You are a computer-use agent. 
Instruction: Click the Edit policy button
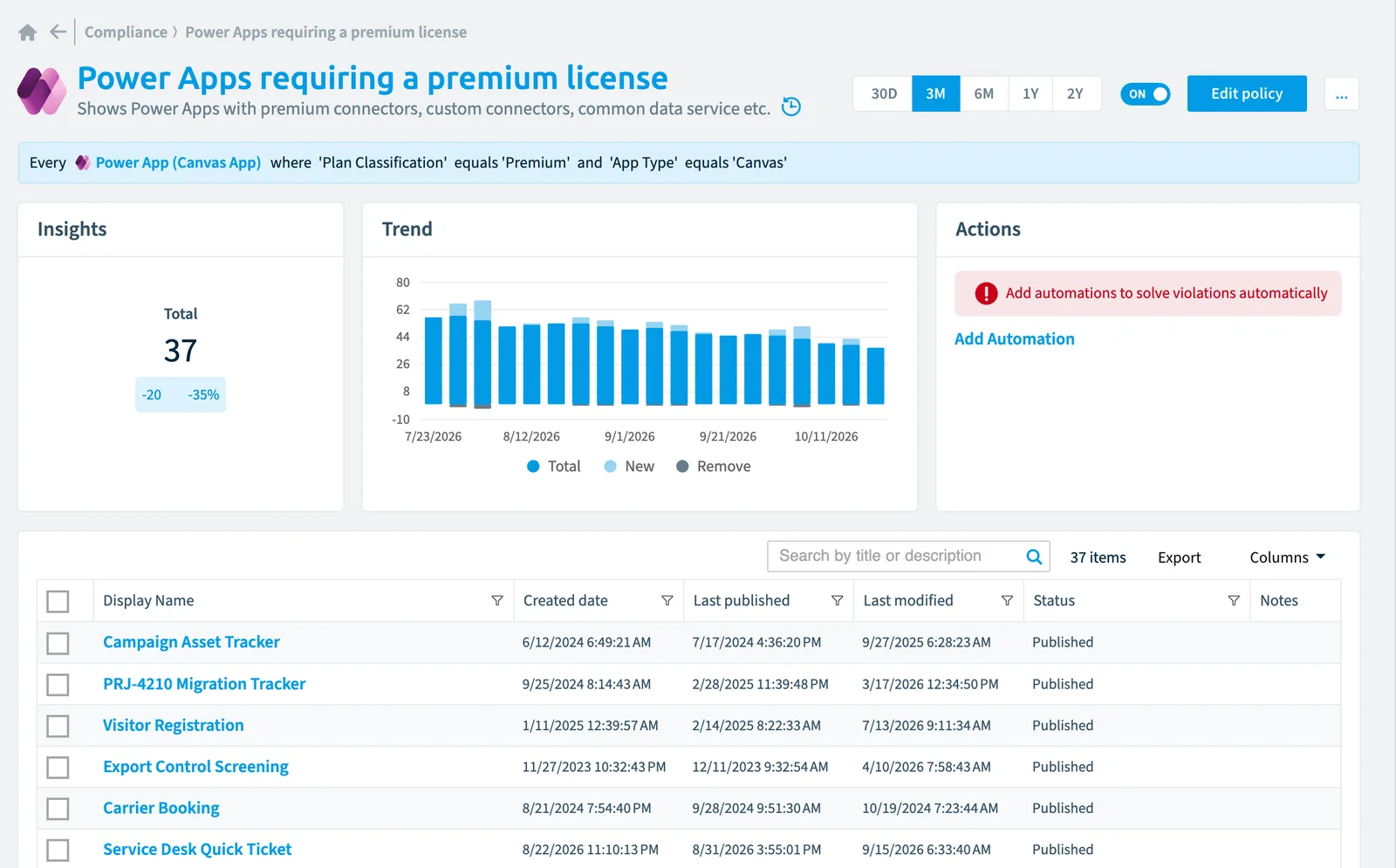tap(1247, 93)
